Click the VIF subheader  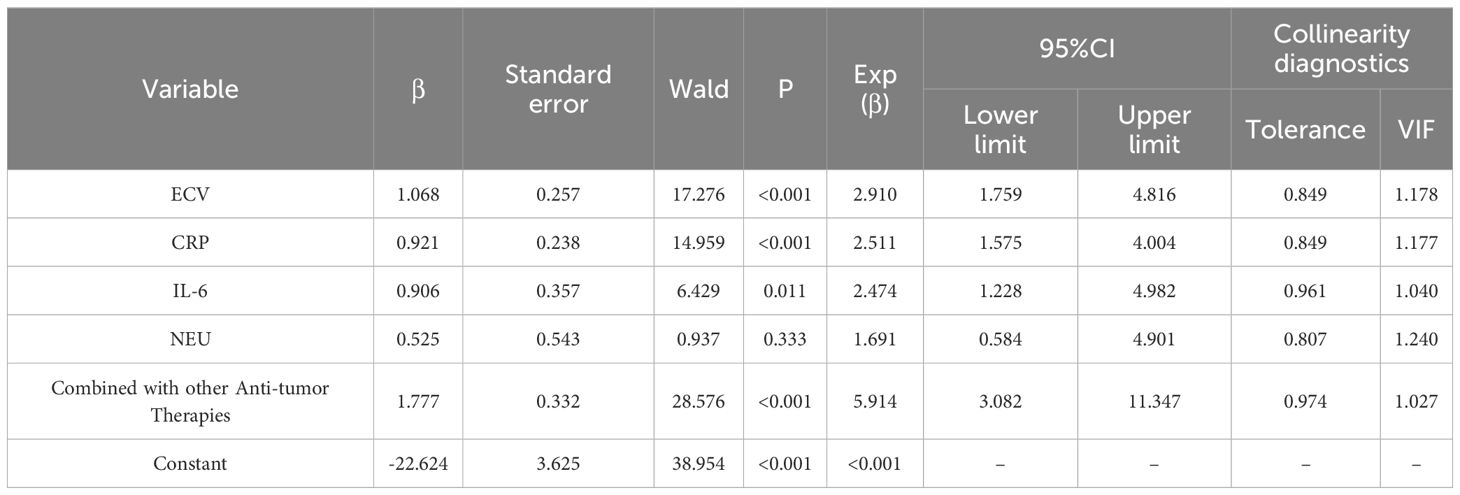(x=1416, y=129)
